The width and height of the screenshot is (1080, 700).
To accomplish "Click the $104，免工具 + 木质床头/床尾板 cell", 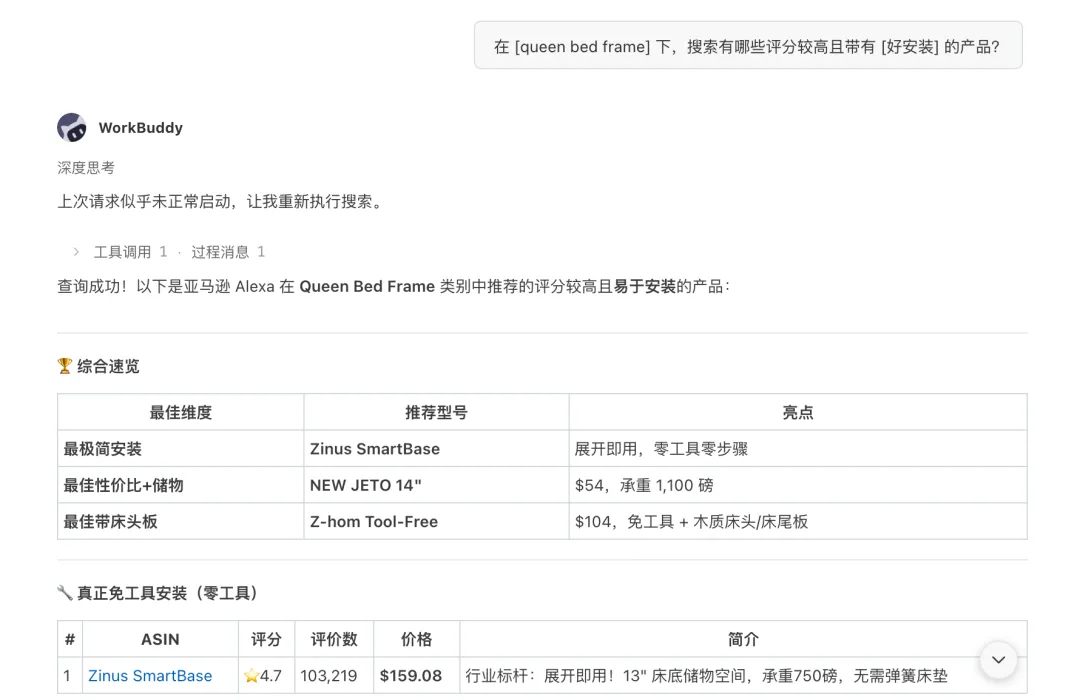I will point(798,522).
